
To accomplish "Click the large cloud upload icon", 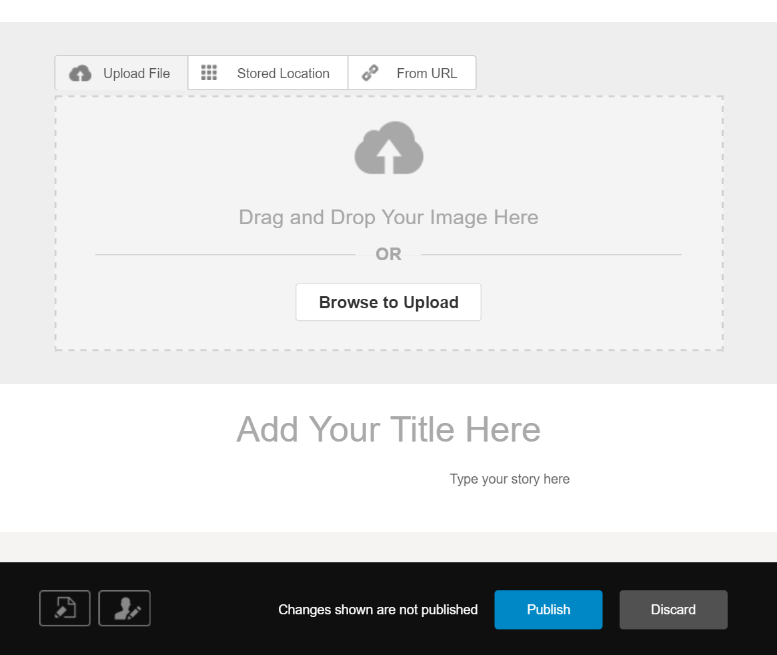I will point(389,148).
